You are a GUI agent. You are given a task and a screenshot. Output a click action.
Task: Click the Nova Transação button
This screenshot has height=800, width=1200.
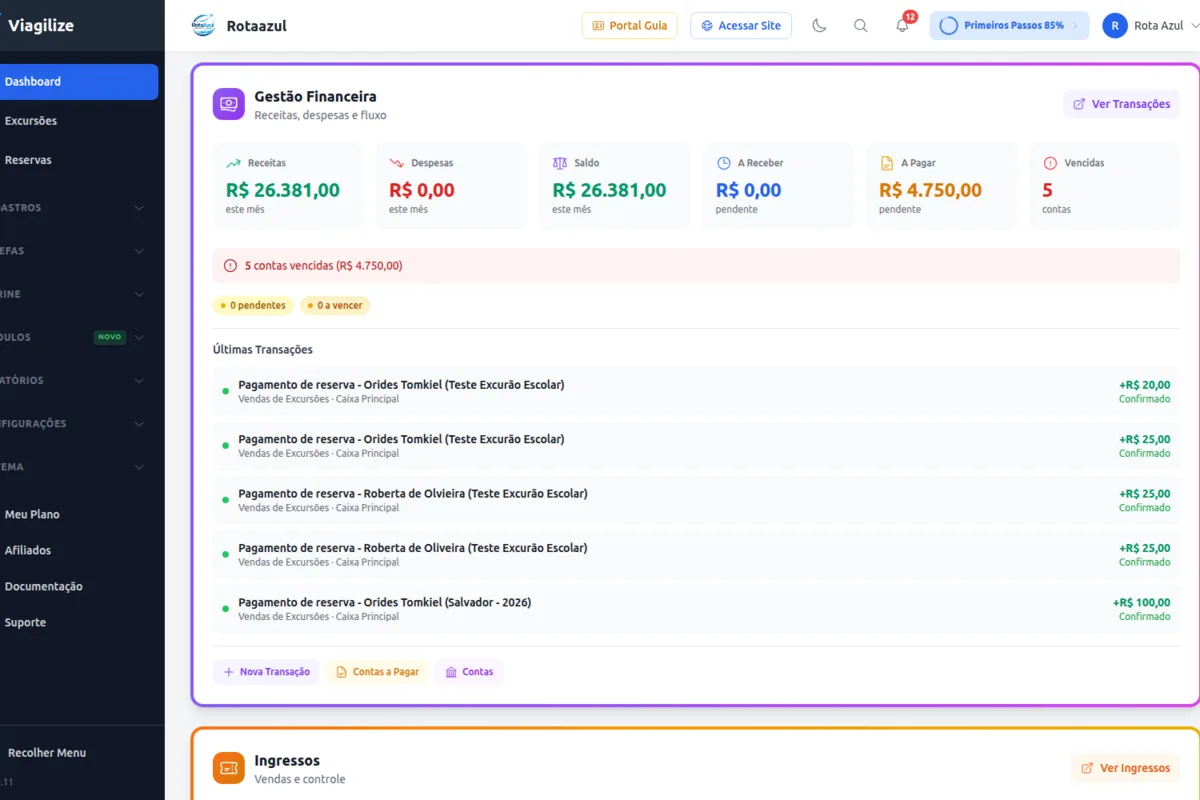click(266, 672)
